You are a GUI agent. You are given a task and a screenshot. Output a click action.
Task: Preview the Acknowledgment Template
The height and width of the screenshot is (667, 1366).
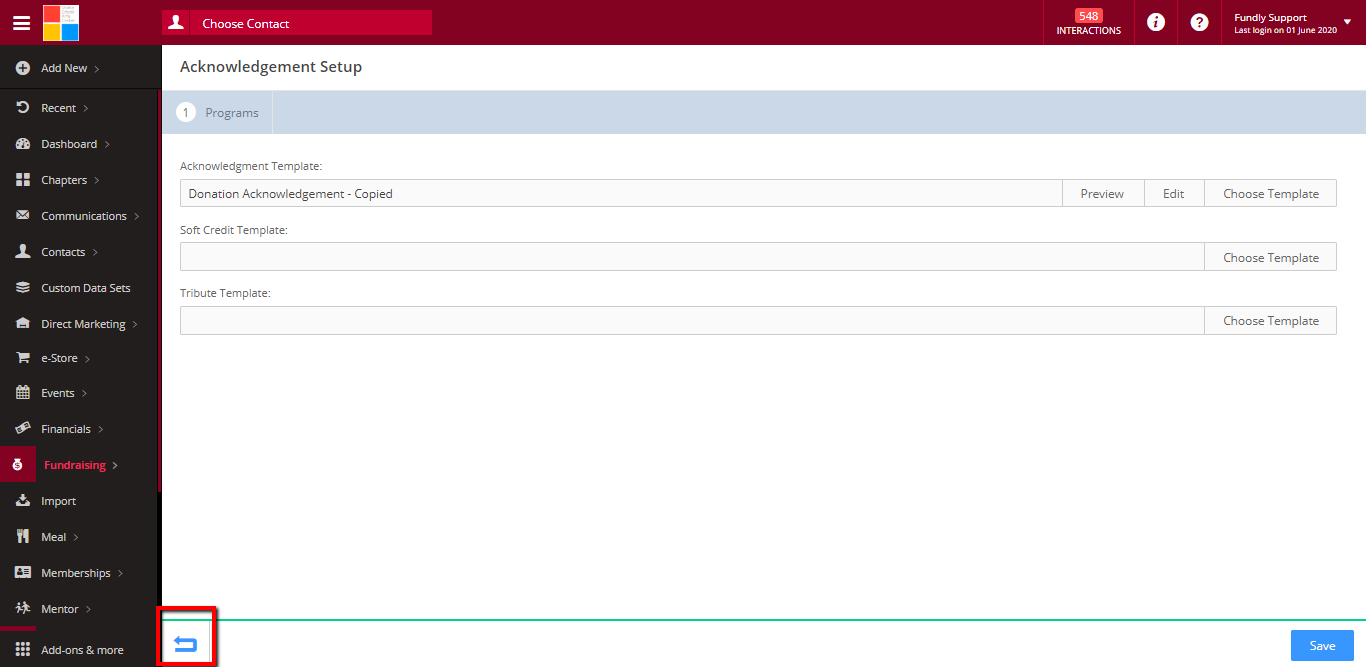click(x=1103, y=194)
